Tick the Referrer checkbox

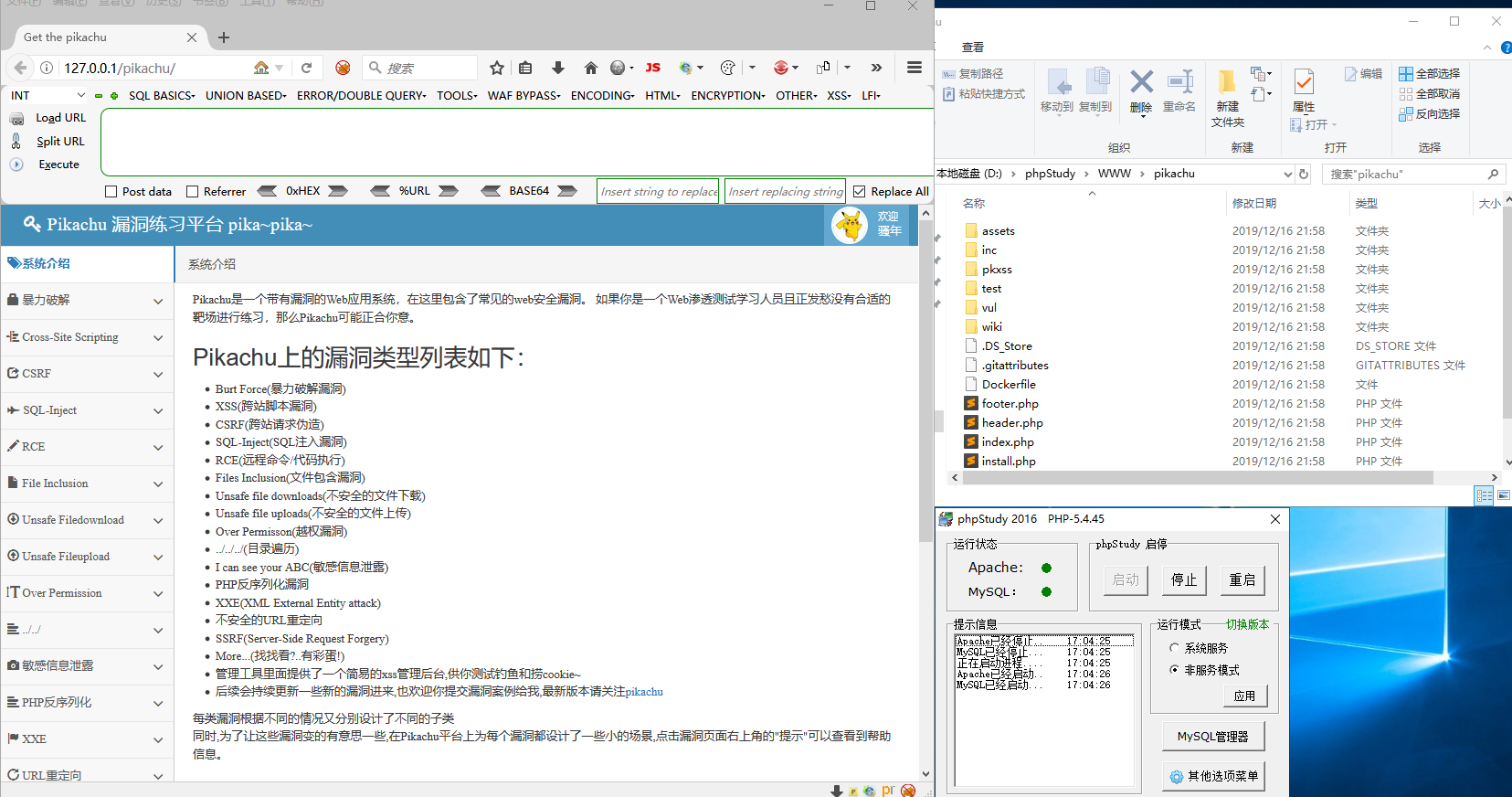[x=192, y=191]
